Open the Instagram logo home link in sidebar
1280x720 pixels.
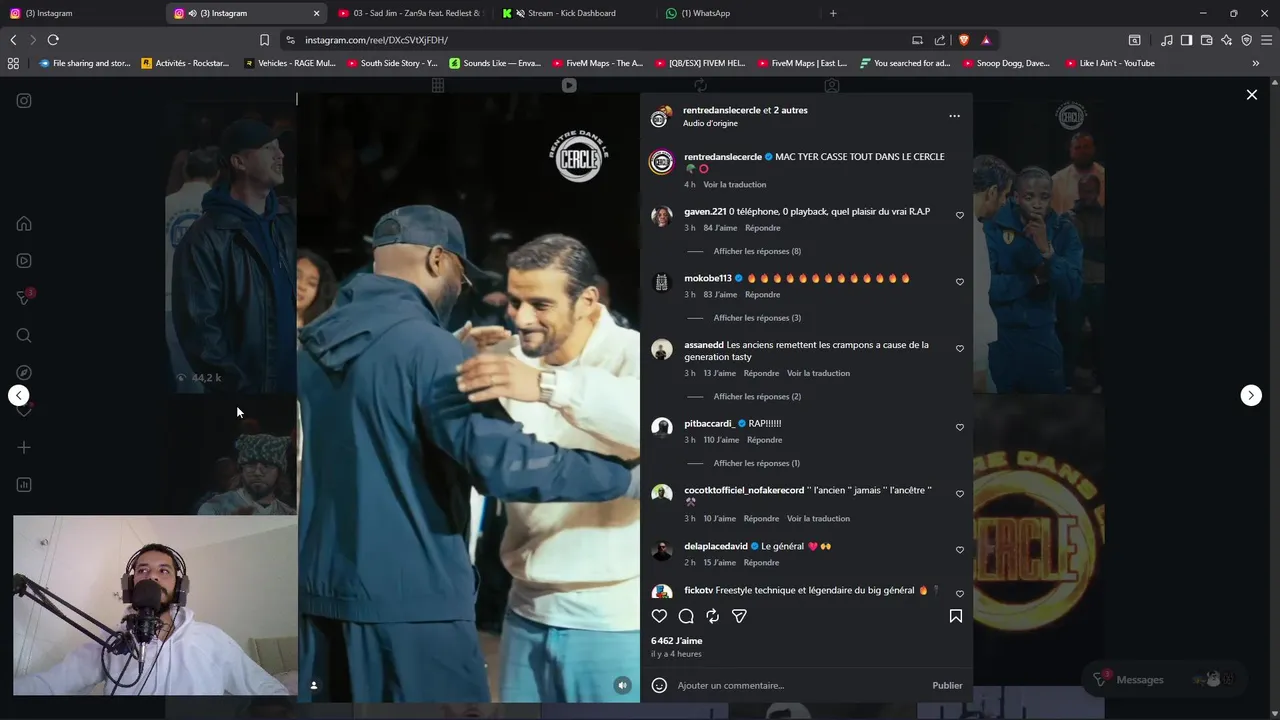coord(24,100)
